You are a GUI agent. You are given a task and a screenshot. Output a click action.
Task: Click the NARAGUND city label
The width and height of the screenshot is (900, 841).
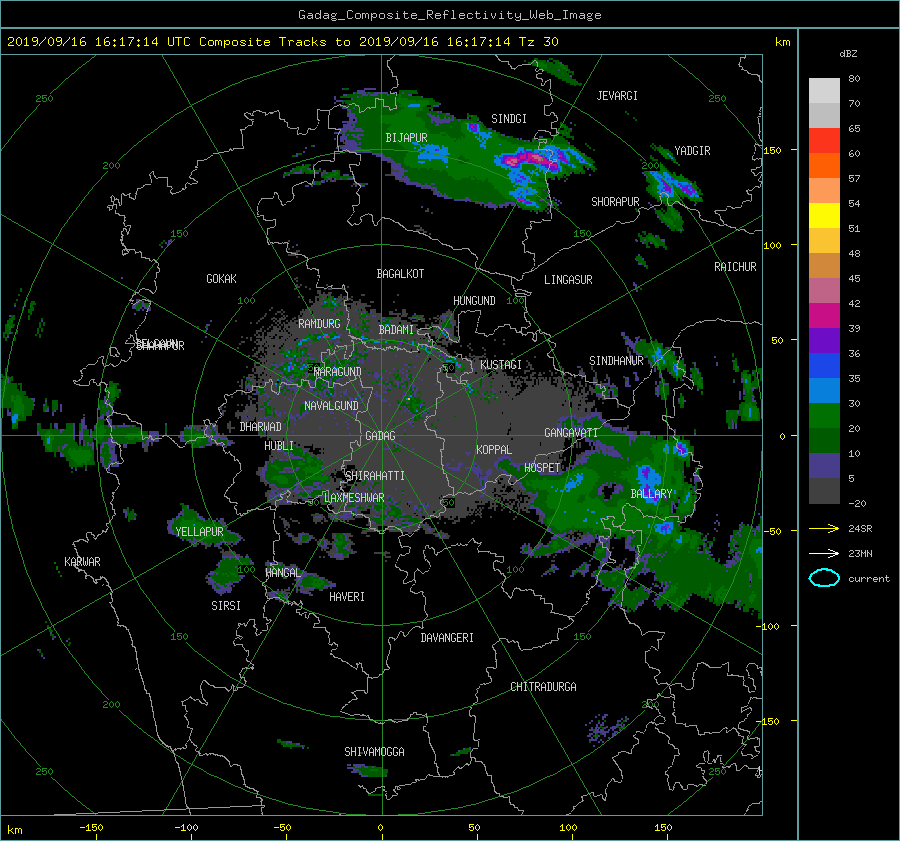coord(338,372)
